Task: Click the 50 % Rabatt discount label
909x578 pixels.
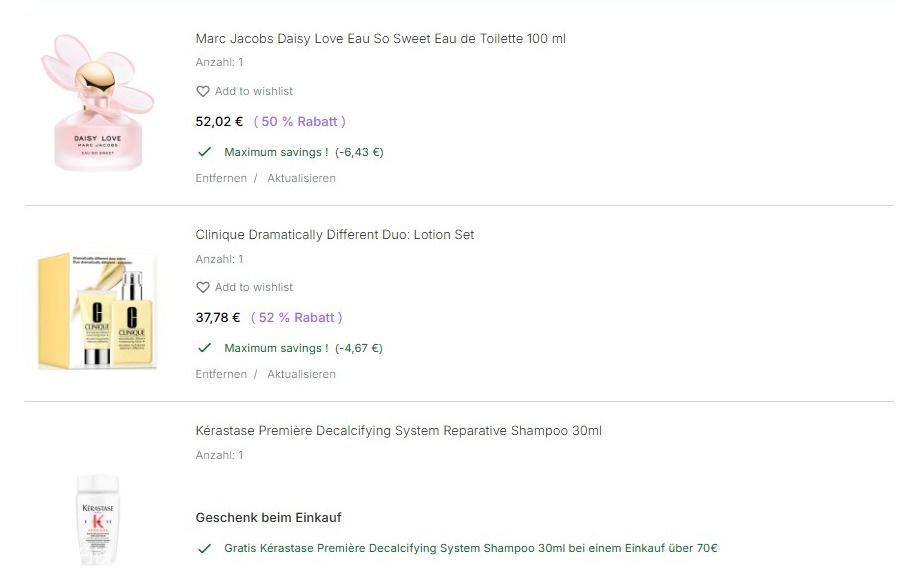Action: [300, 122]
